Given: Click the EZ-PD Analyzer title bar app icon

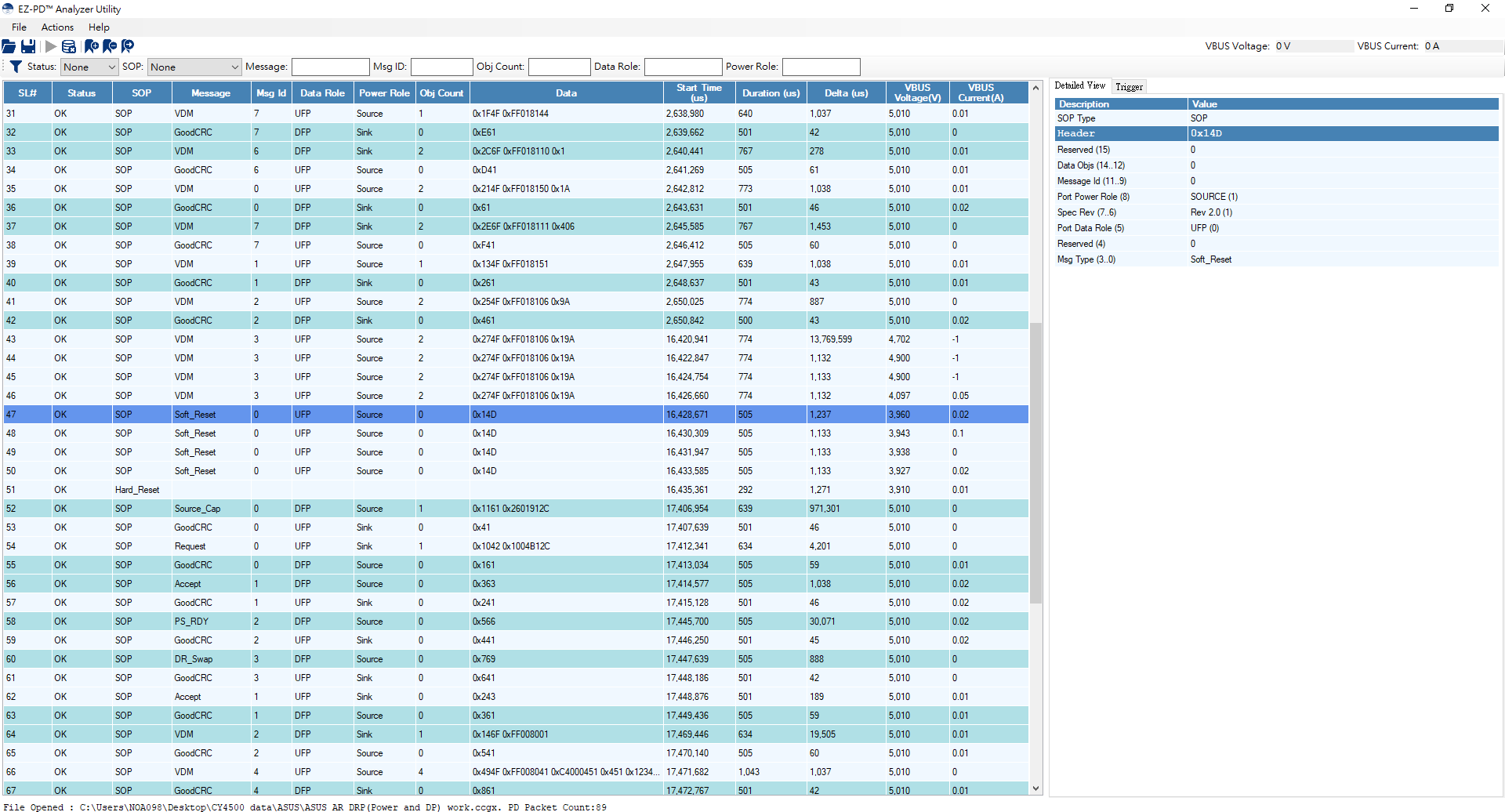Looking at the screenshot, I should (9, 9).
